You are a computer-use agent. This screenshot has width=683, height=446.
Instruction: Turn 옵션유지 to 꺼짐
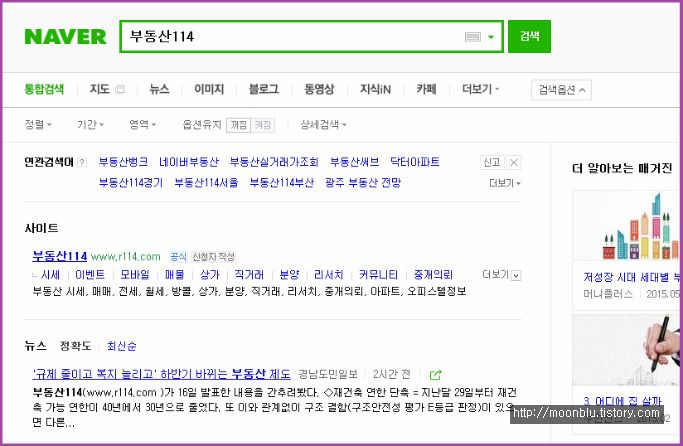click(238, 125)
